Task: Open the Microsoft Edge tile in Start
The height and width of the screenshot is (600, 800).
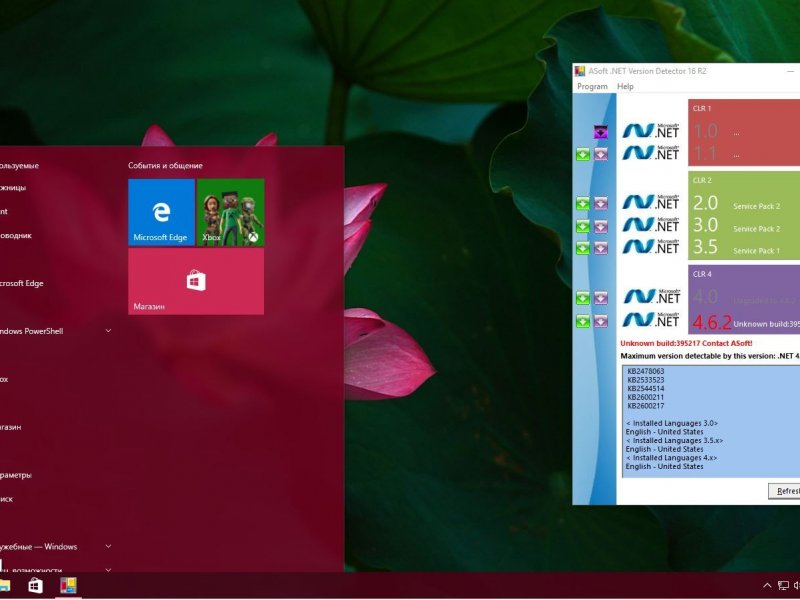Action: coord(161,212)
